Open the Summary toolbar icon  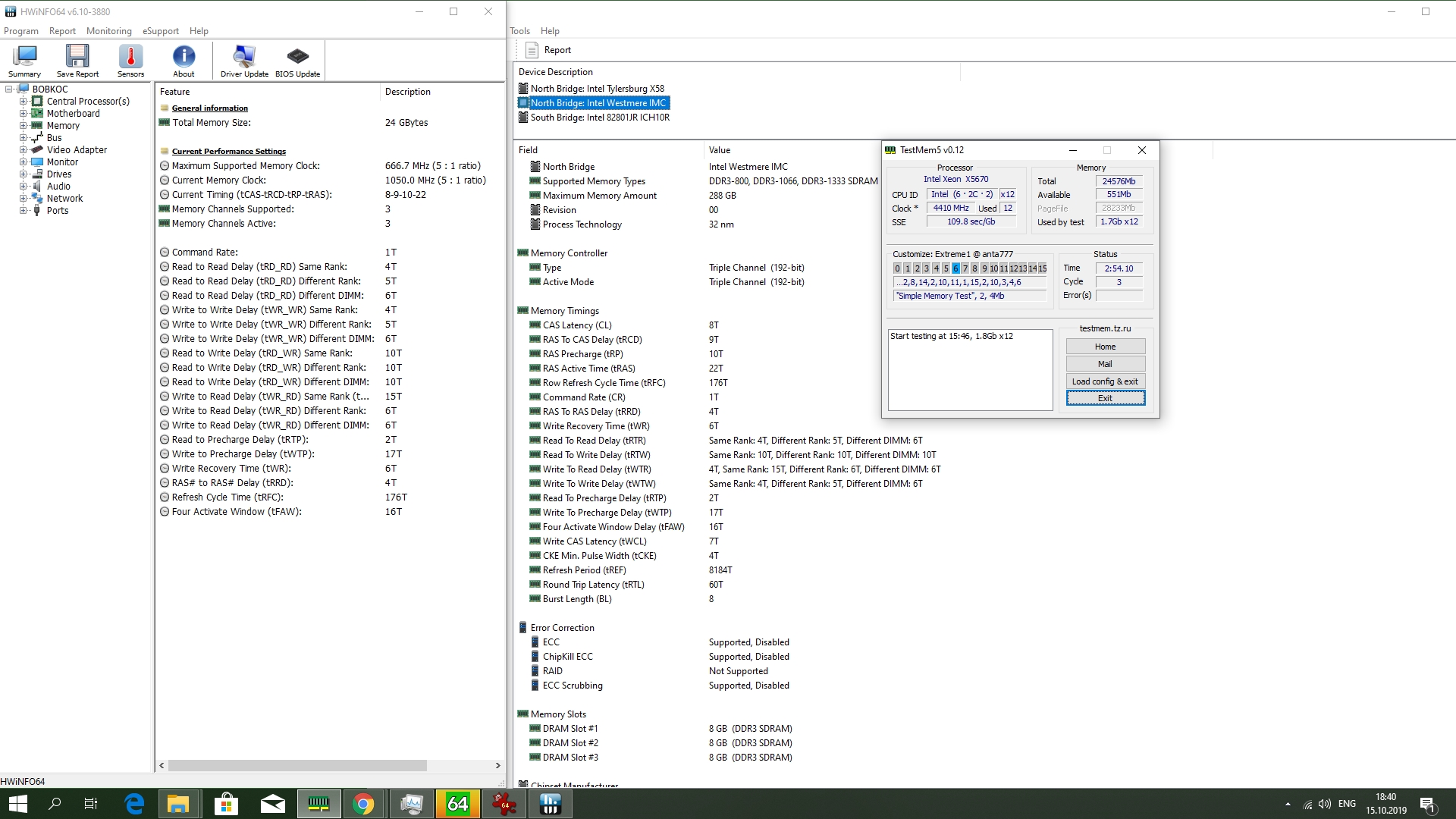click(25, 60)
